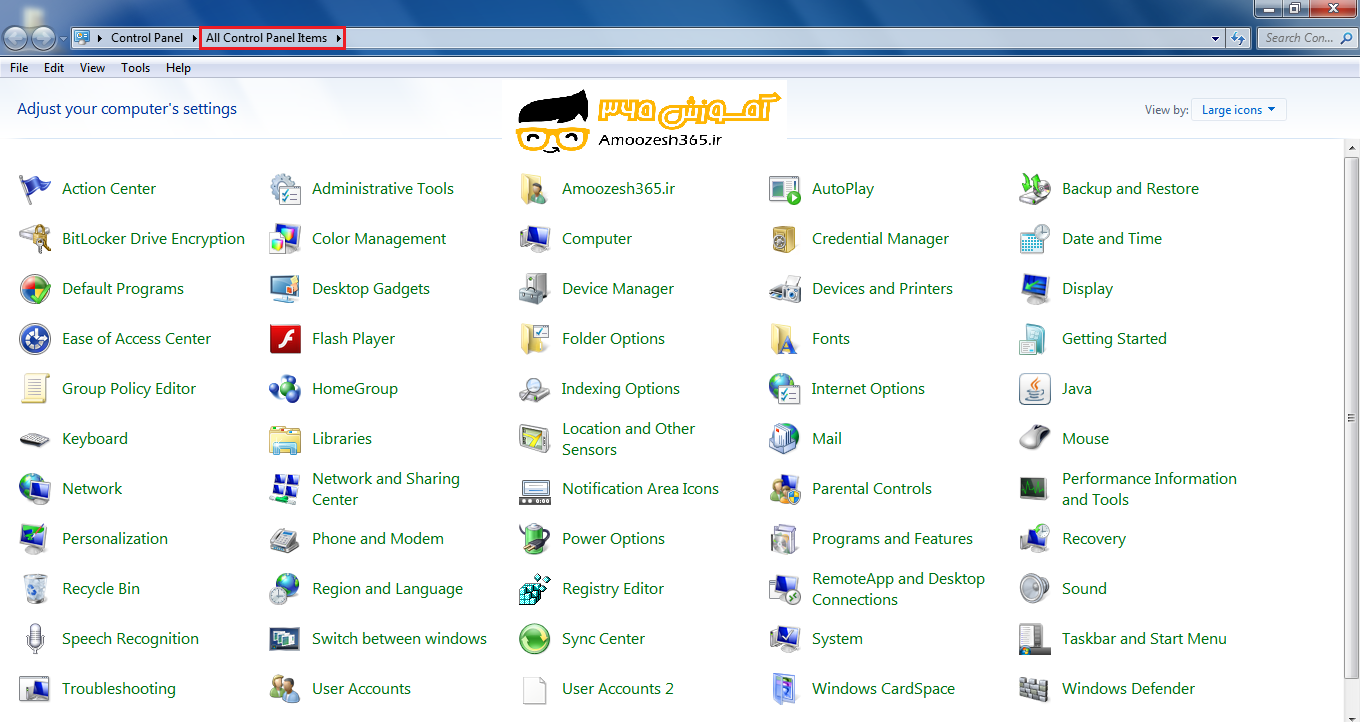Expand the View by Large icons dropdown
The width and height of the screenshot is (1360, 722).
point(1239,110)
